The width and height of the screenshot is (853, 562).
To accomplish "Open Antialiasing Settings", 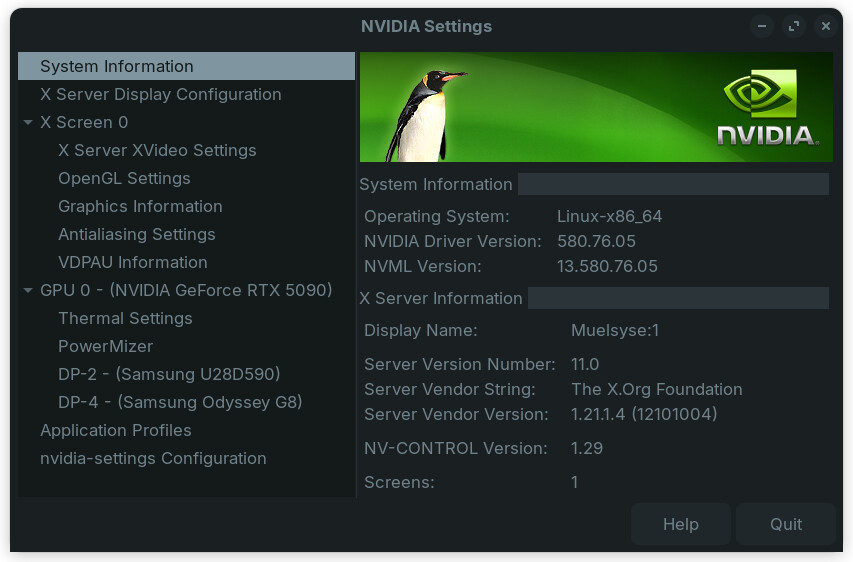I will [136, 234].
